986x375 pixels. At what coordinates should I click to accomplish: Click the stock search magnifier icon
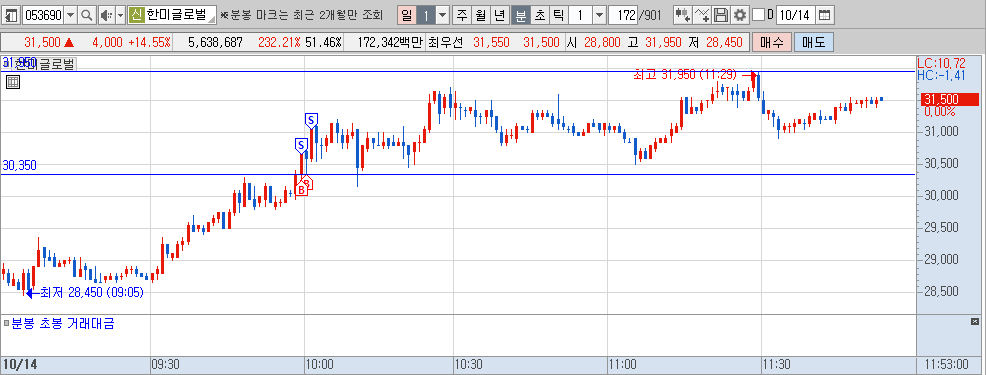(x=87, y=14)
